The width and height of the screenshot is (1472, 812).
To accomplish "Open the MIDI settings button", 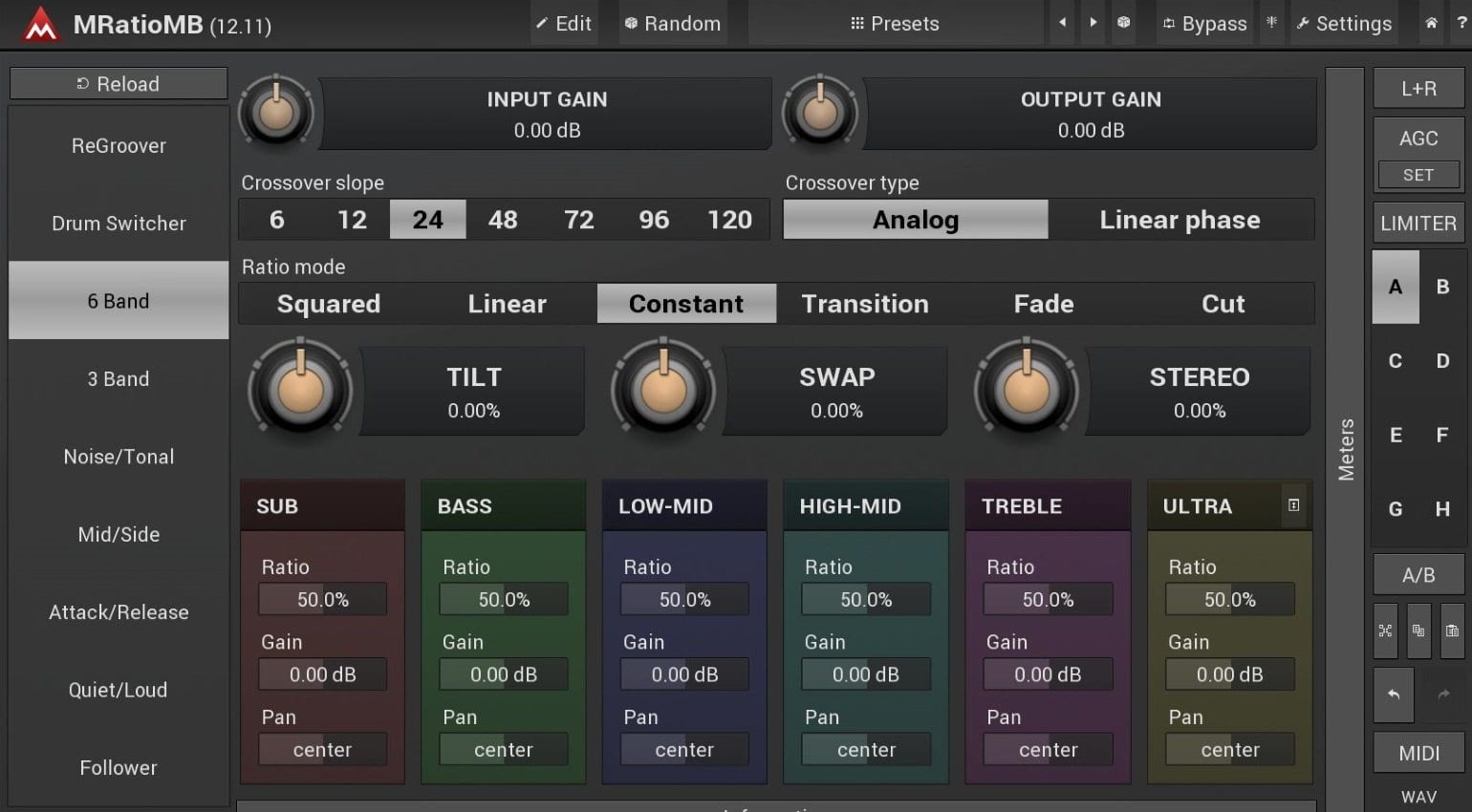I will coord(1418,753).
